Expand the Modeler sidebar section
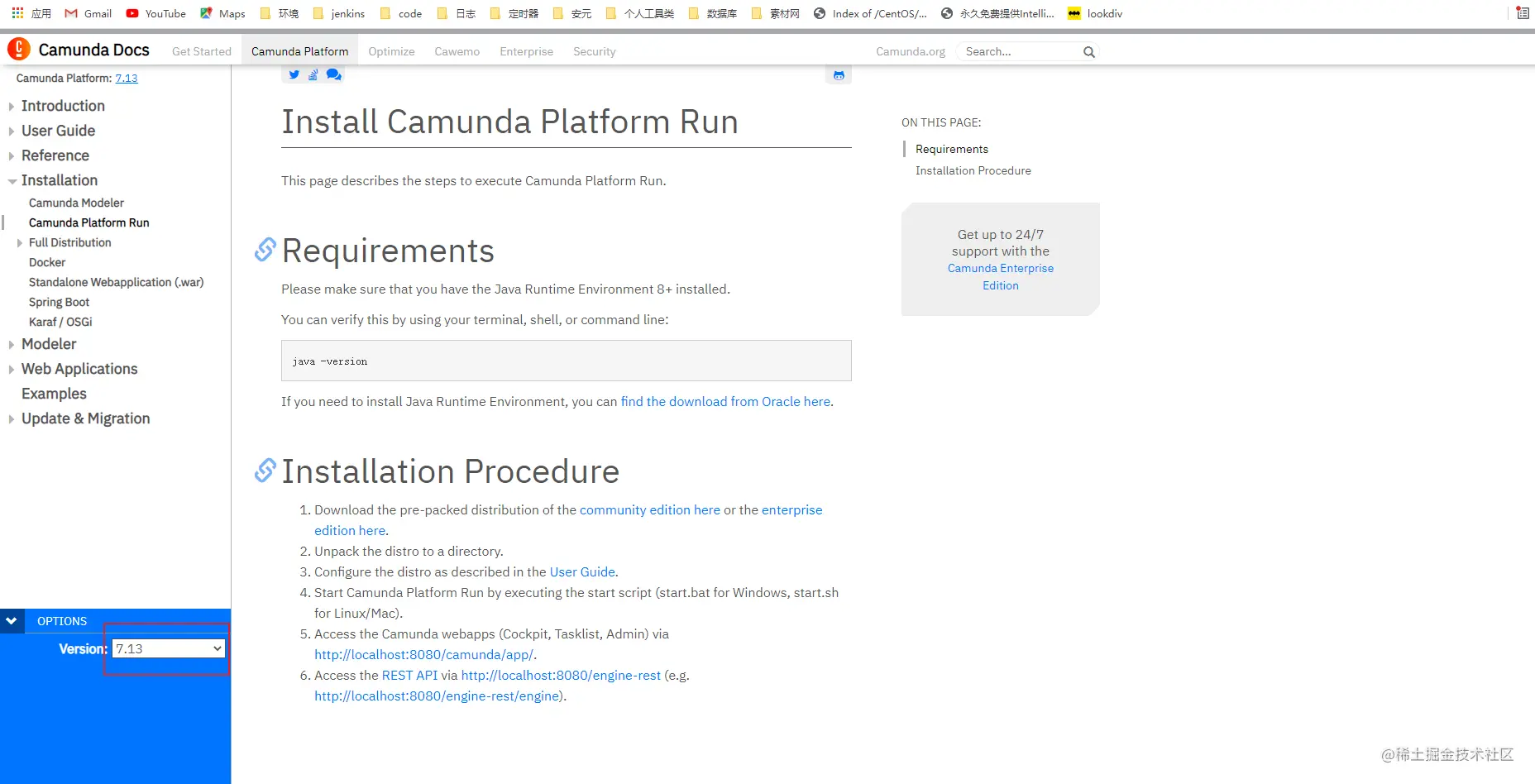Image resolution: width=1535 pixels, height=784 pixels. [x=12, y=344]
